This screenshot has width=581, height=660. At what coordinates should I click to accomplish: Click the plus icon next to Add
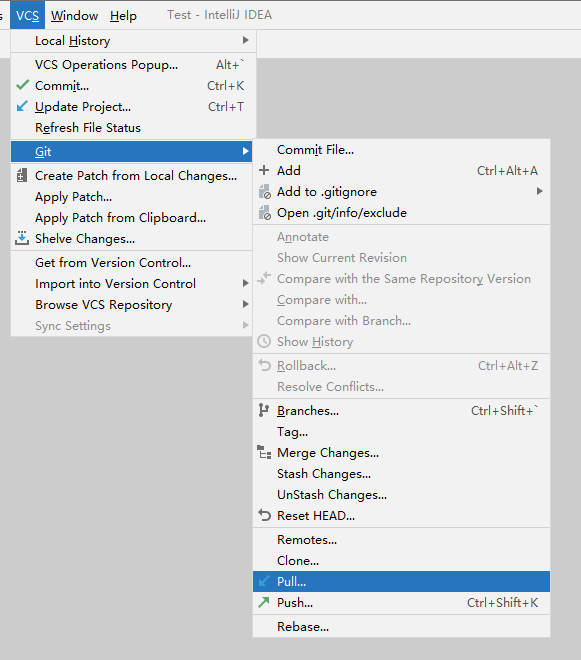click(x=264, y=170)
